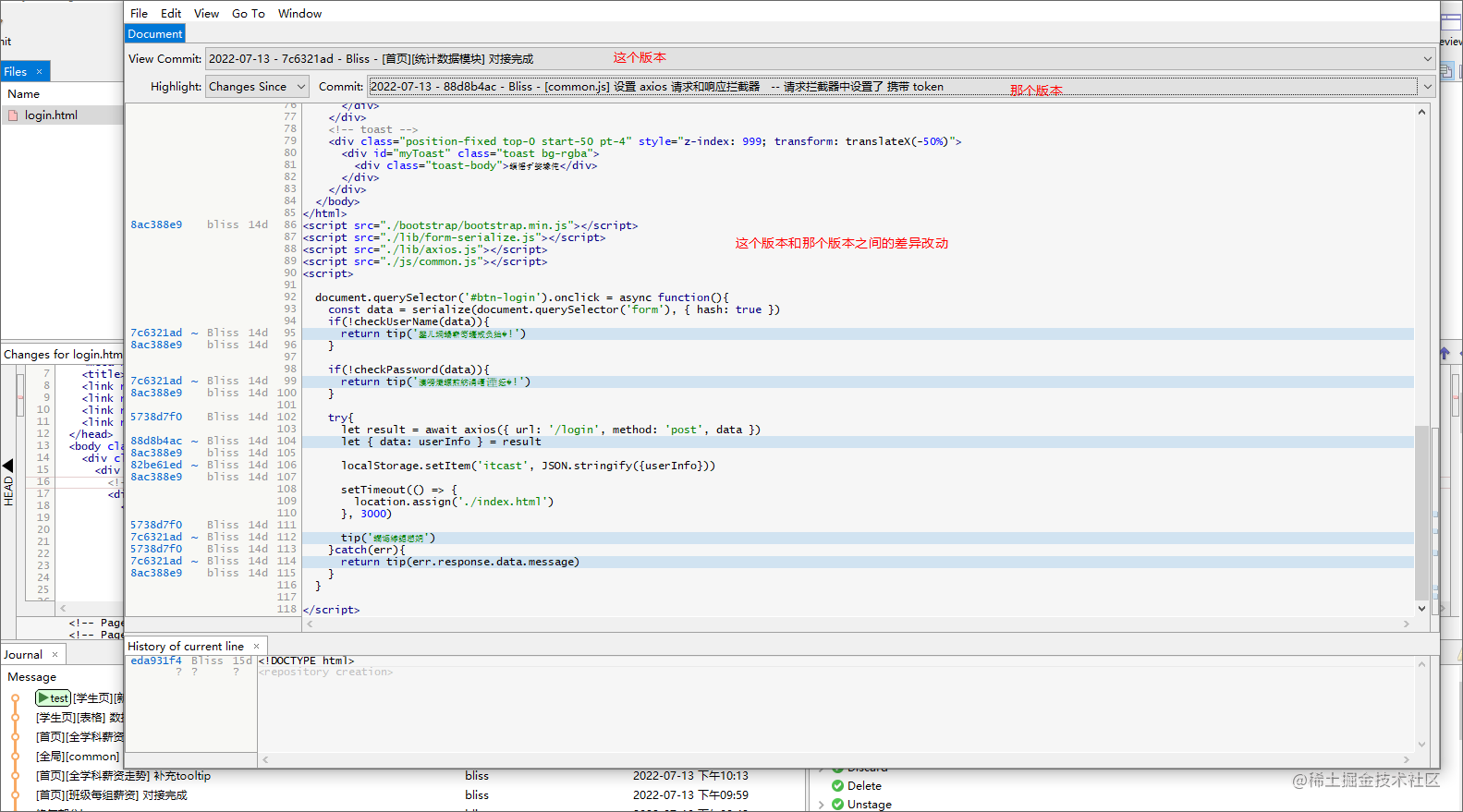Close the History of current line tab
The image size is (1463, 812).
256,647
